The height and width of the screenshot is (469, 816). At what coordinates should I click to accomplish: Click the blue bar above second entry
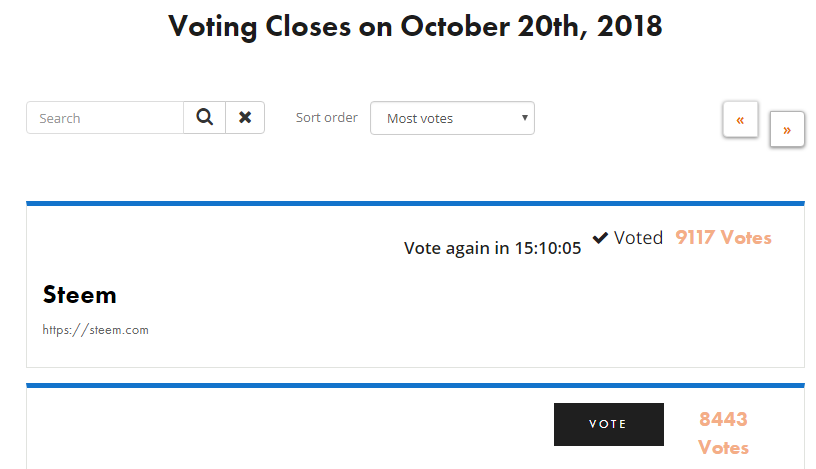(x=415, y=386)
